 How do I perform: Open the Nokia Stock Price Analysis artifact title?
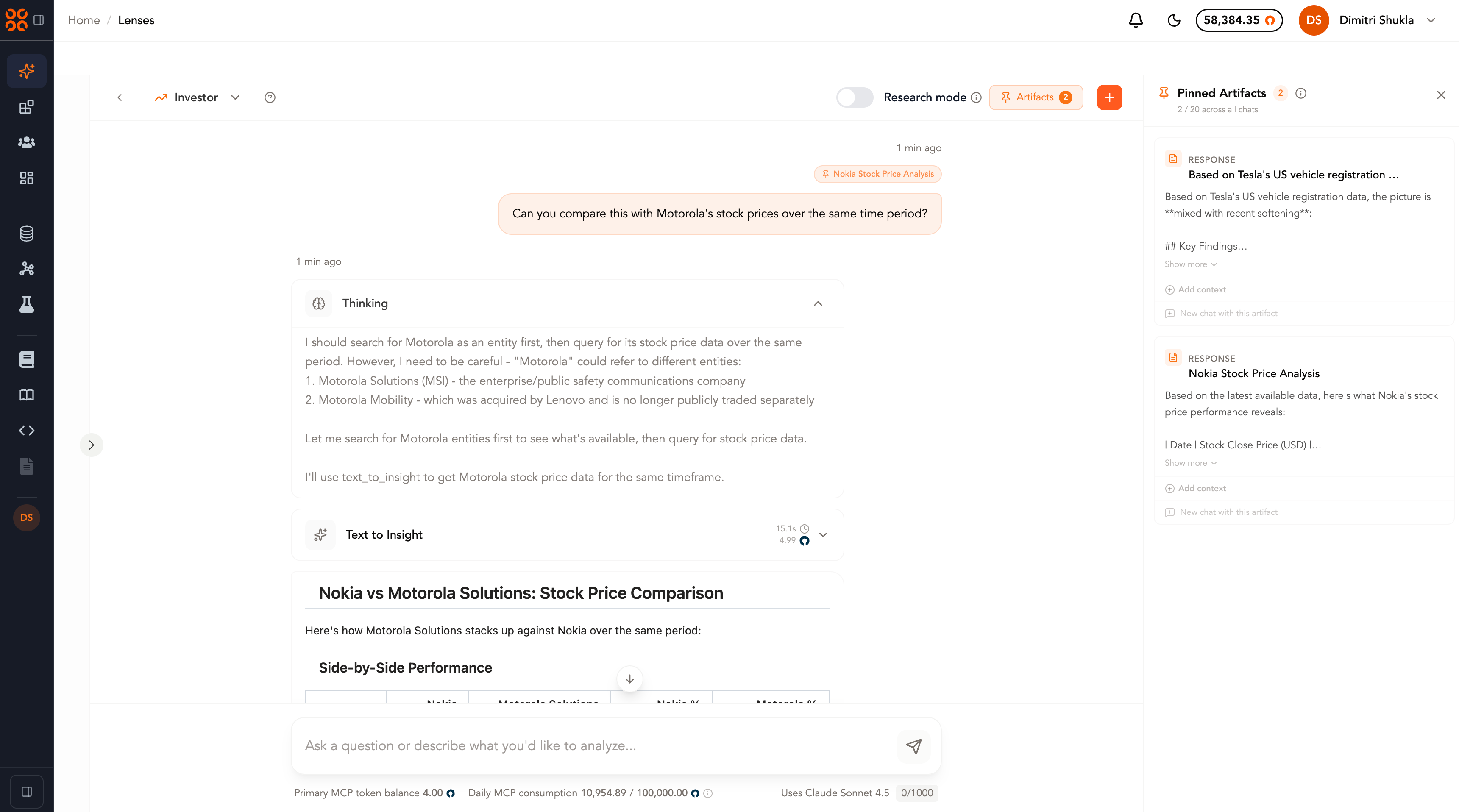point(1254,374)
